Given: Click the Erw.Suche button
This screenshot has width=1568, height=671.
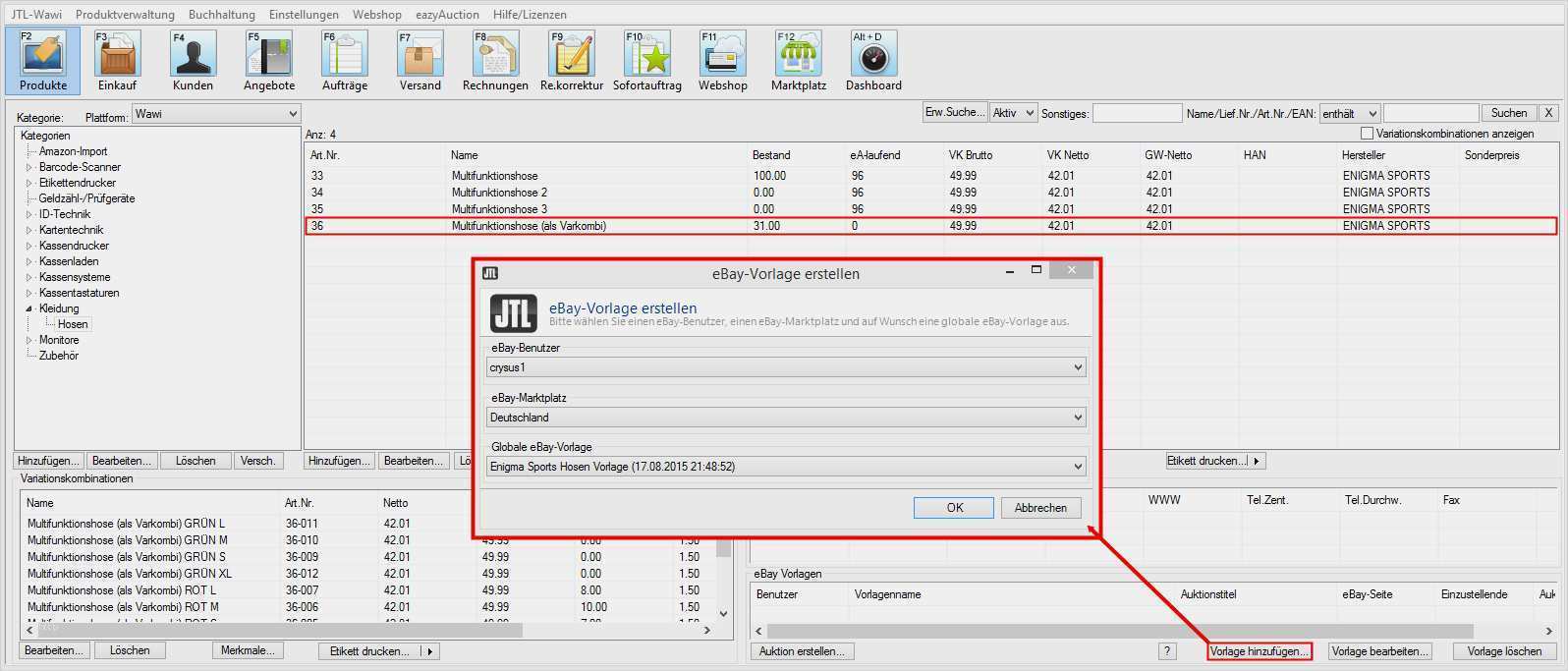Looking at the screenshot, I should coord(954,112).
